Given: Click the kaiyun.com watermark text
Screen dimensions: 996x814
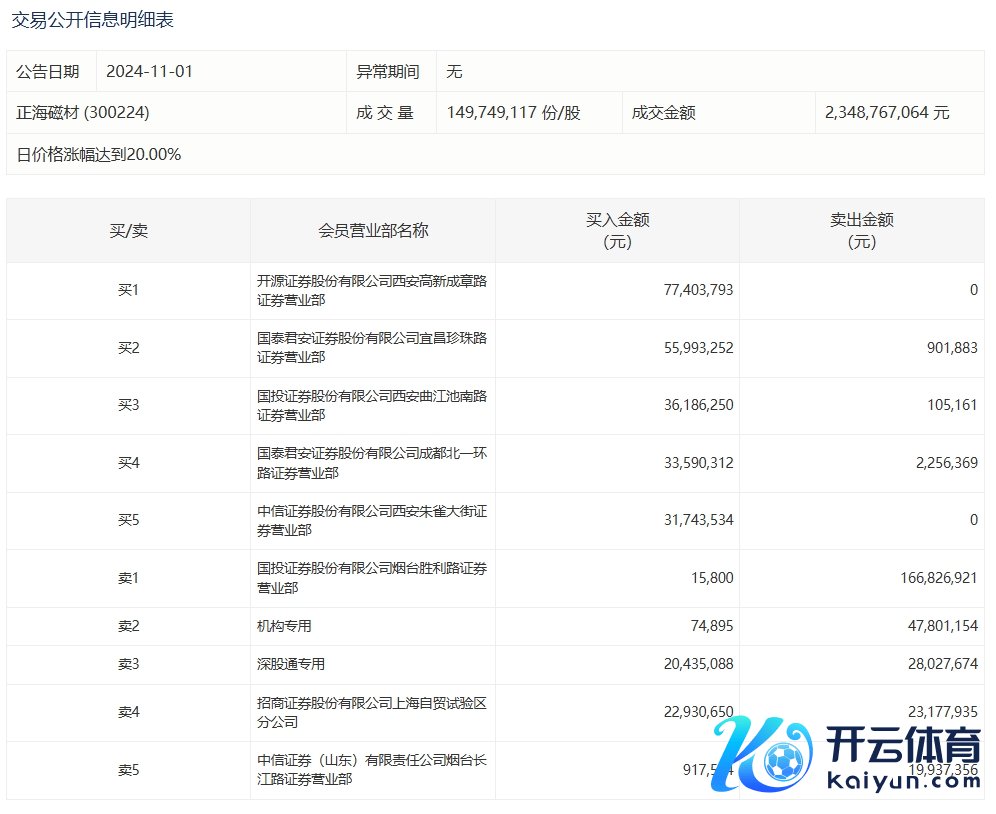Looking at the screenshot, I should [x=905, y=780].
